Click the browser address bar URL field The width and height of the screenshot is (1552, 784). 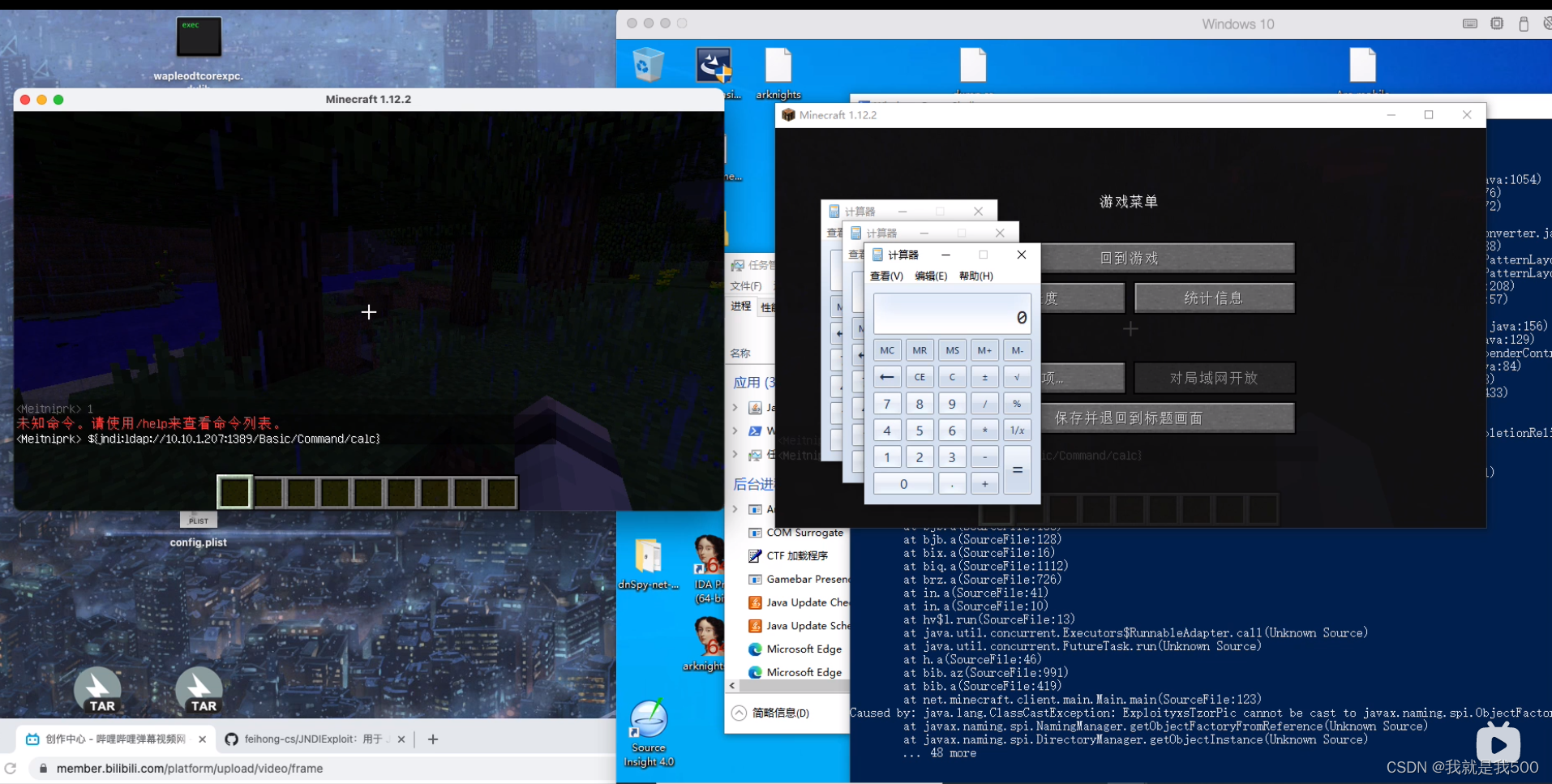[324, 769]
